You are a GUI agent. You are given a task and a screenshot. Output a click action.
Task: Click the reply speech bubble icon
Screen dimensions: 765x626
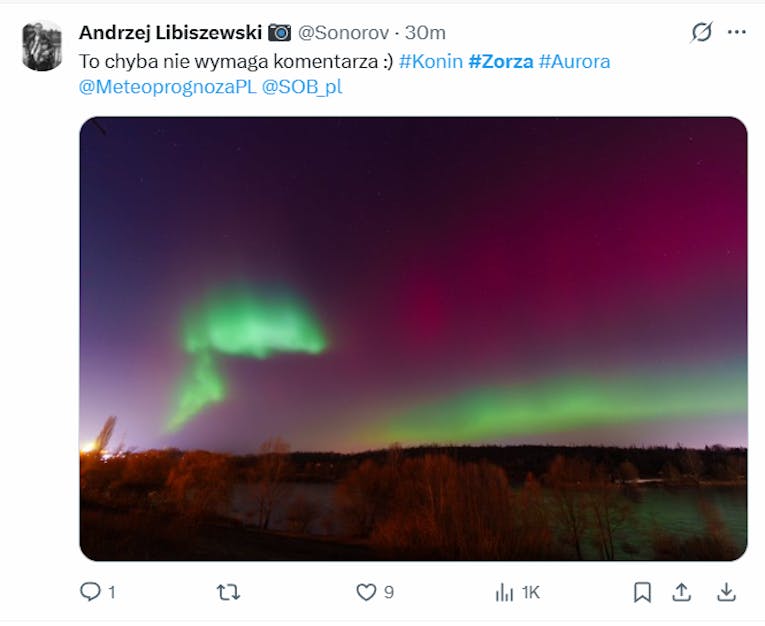click(90, 591)
